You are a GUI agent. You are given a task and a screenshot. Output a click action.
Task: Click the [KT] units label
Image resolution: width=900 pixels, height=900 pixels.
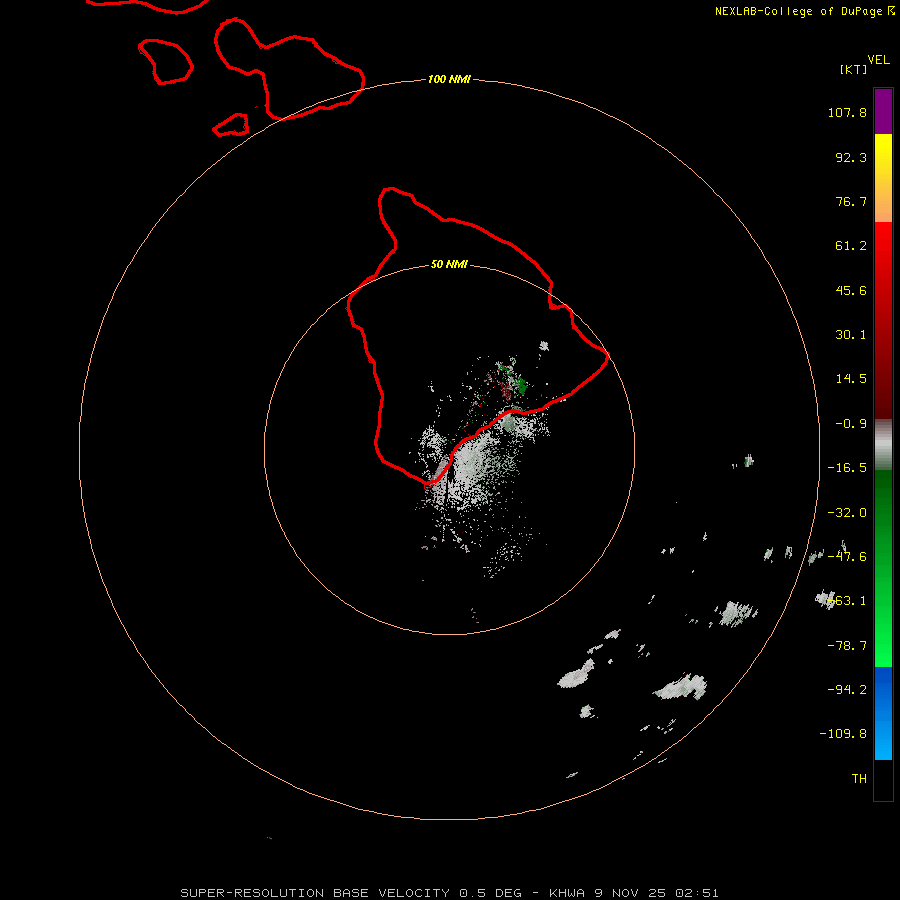pyautogui.click(x=853, y=69)
